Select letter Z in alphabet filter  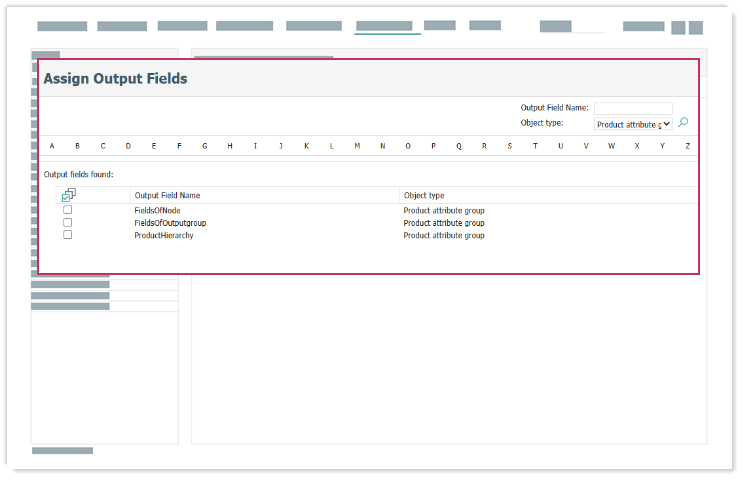pos(687,147)
